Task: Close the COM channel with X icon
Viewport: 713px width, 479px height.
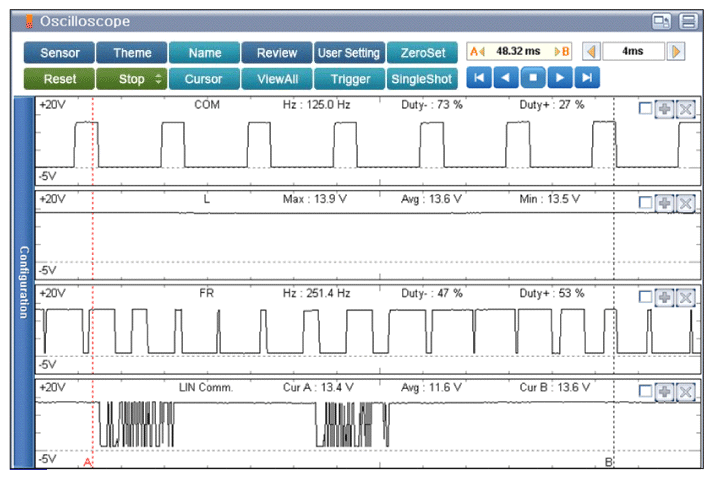Action: click(x=685, y=110)
